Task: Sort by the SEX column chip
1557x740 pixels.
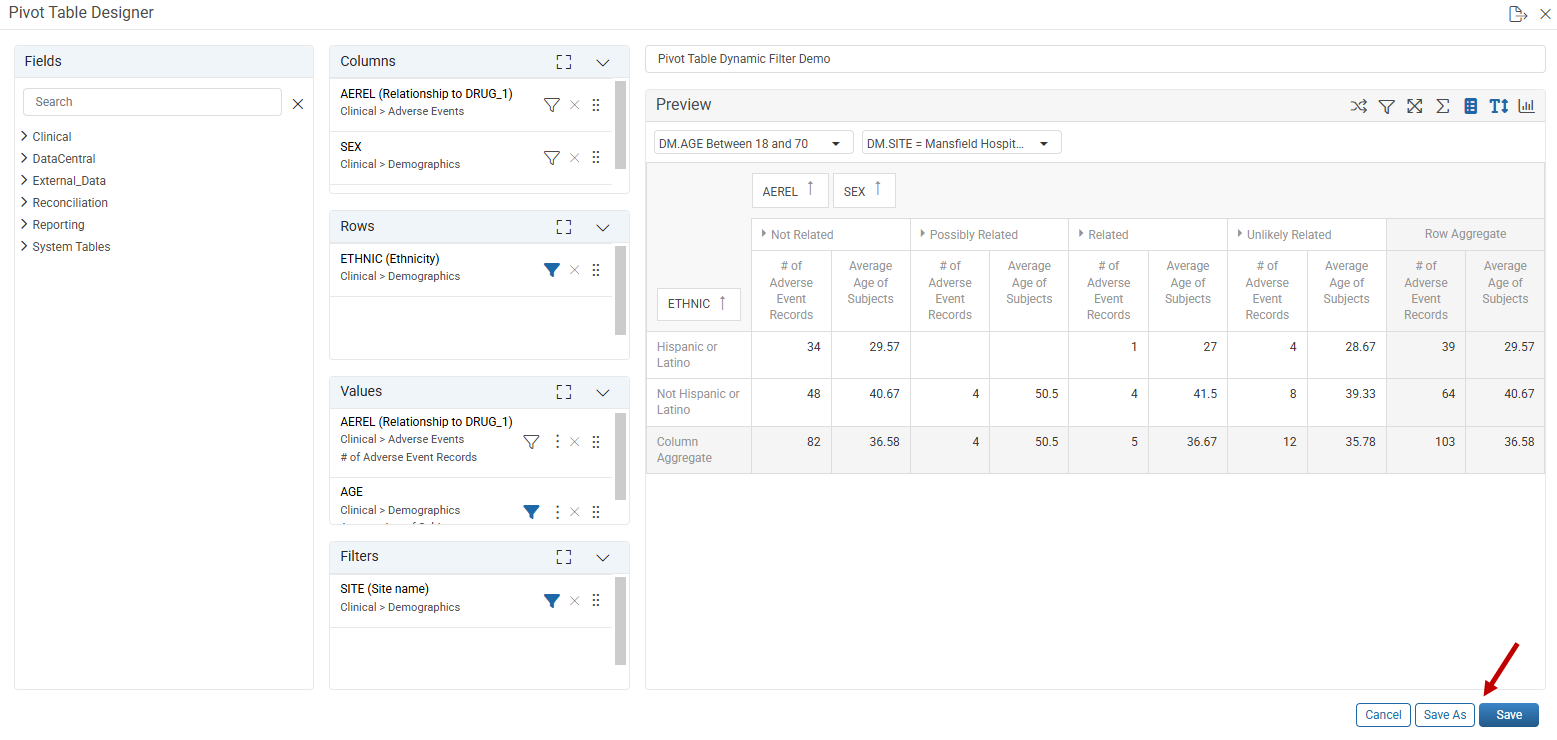Action: (x=864, y=190)
